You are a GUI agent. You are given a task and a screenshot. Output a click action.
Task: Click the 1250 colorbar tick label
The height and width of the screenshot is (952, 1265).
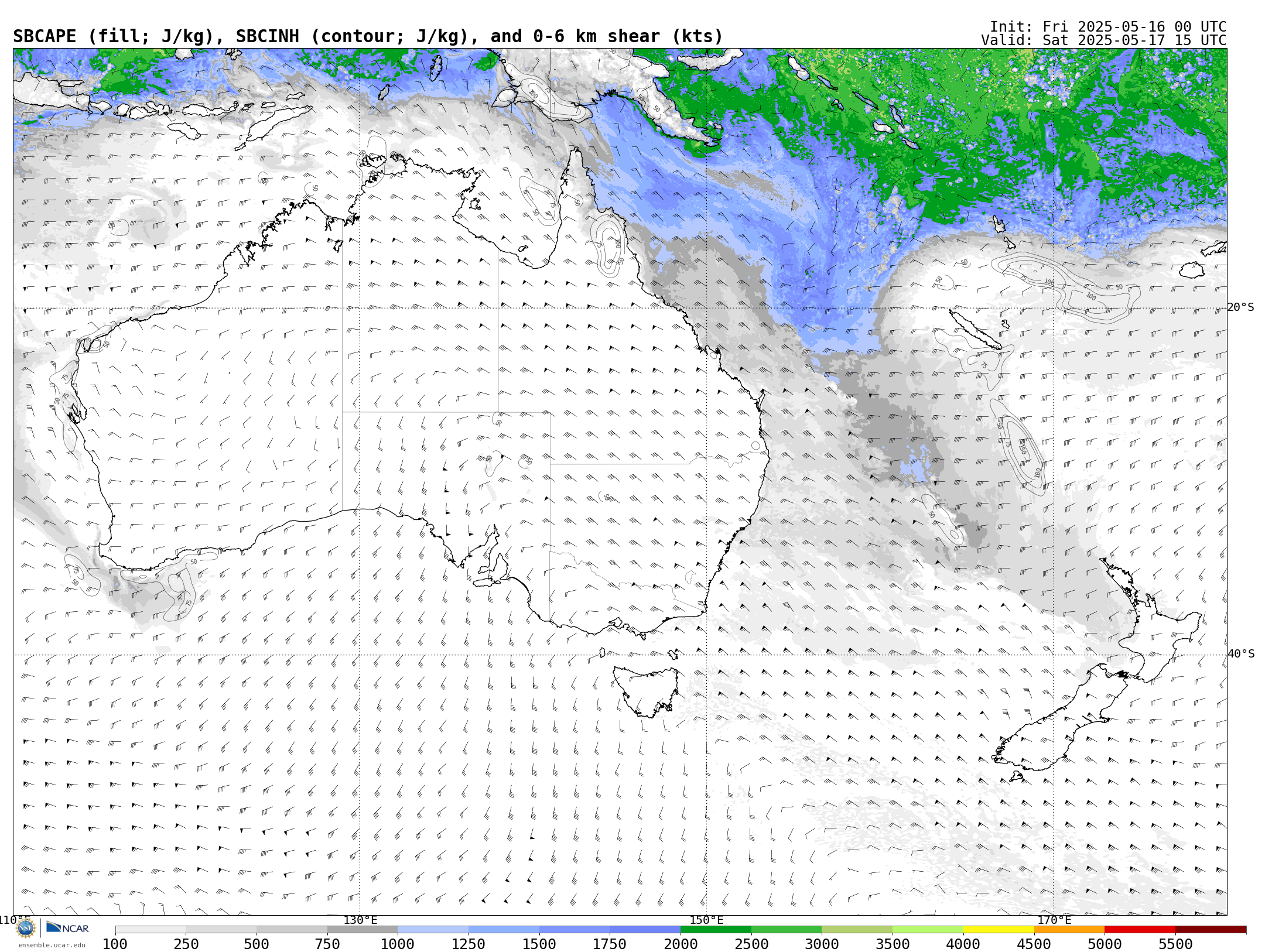click(469, 944)
